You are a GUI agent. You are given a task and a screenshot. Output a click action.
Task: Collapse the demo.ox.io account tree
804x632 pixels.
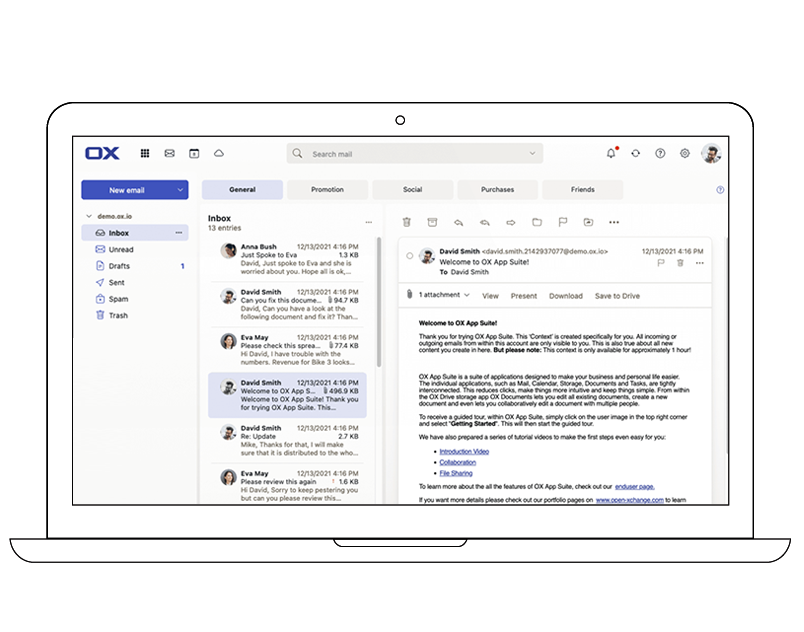(x=89, y=216)
